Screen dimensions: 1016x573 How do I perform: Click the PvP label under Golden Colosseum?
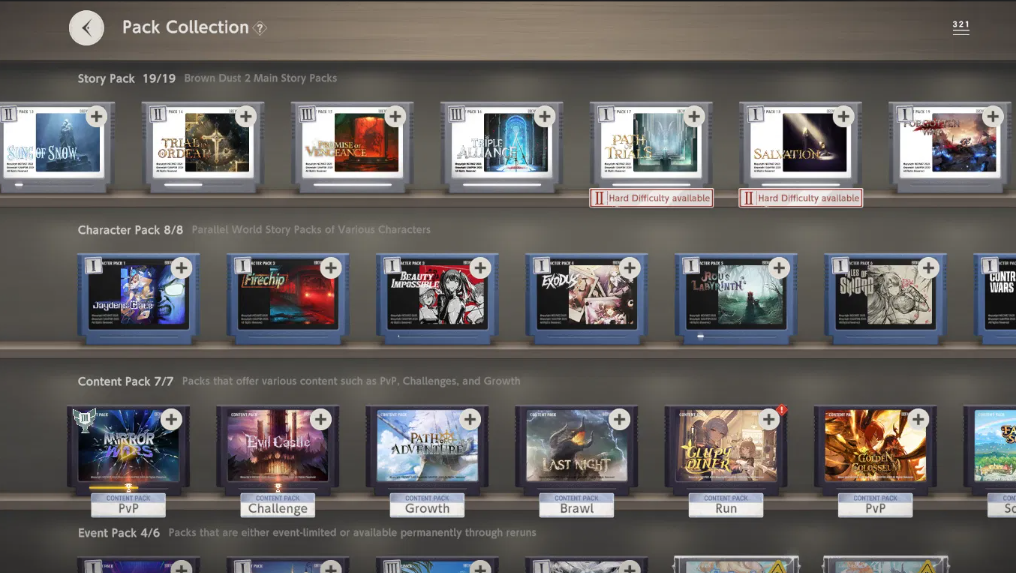point(875,505)
